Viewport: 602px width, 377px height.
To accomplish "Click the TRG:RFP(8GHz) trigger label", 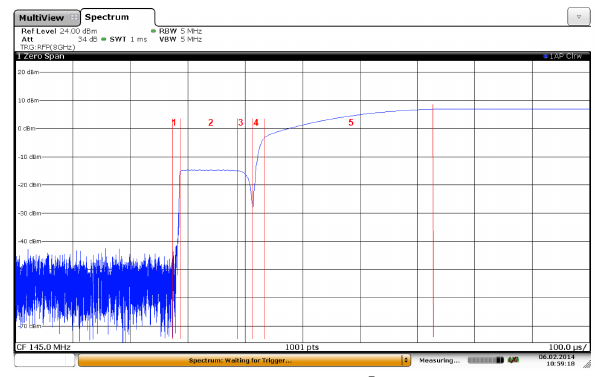I will point(48,47).
